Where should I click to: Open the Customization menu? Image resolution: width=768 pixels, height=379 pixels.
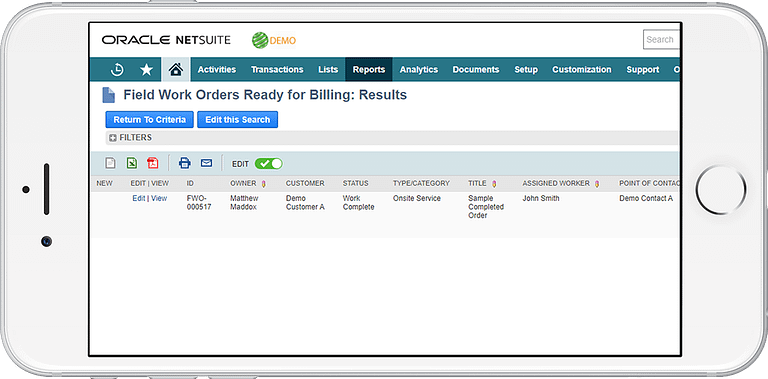point(582,70)
